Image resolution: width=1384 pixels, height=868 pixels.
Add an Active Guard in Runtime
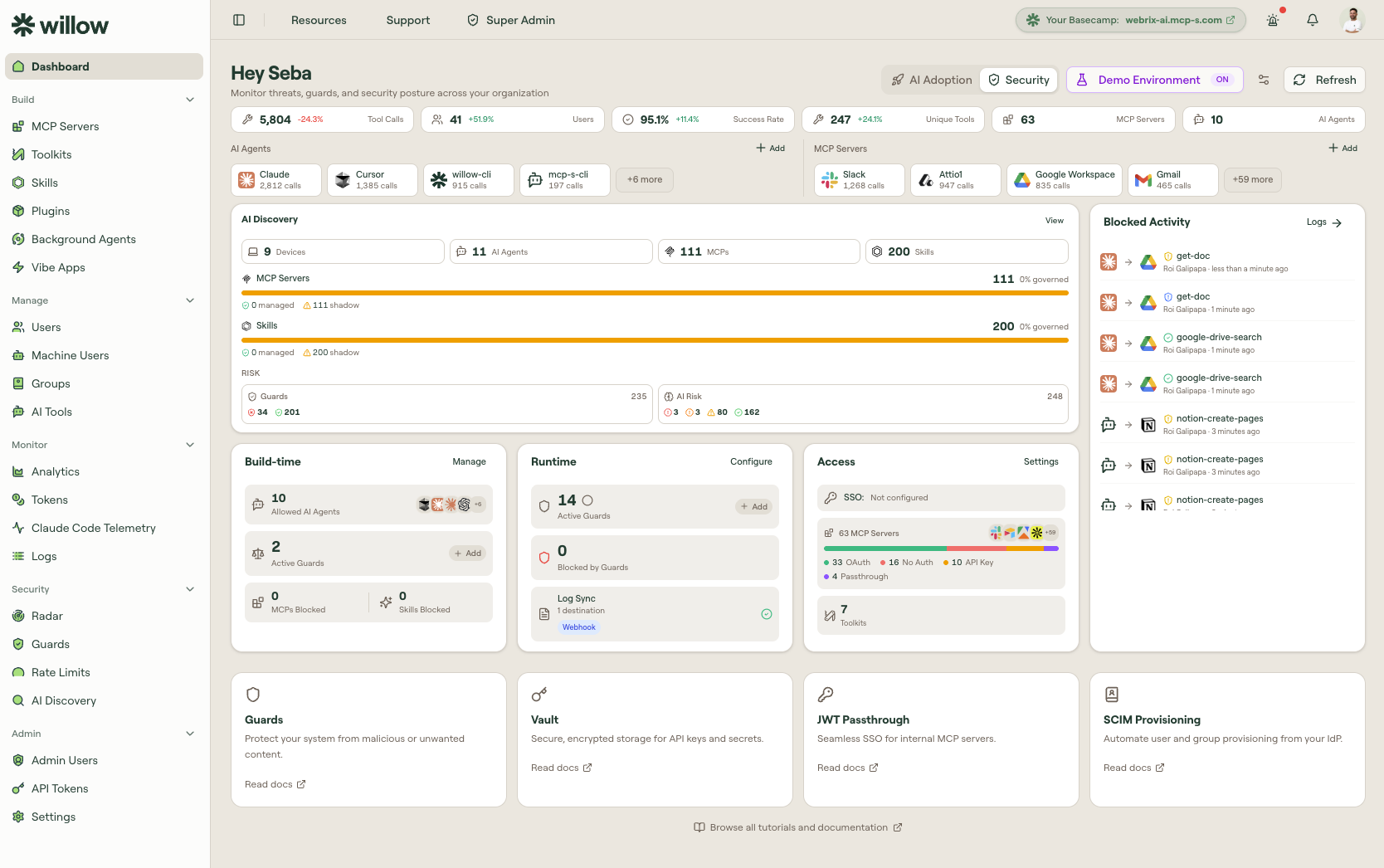pyautogui.click(x=754, y=507)
